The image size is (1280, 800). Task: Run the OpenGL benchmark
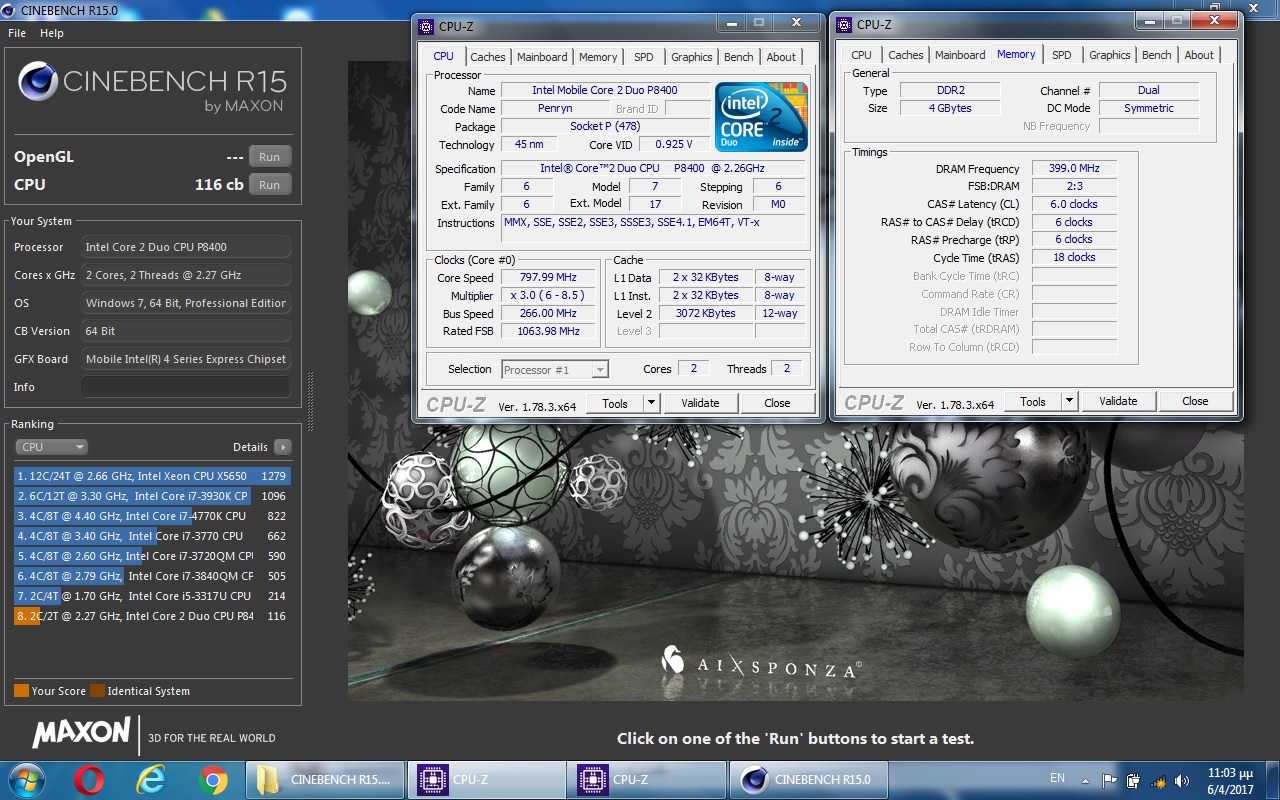pos(270,157)
